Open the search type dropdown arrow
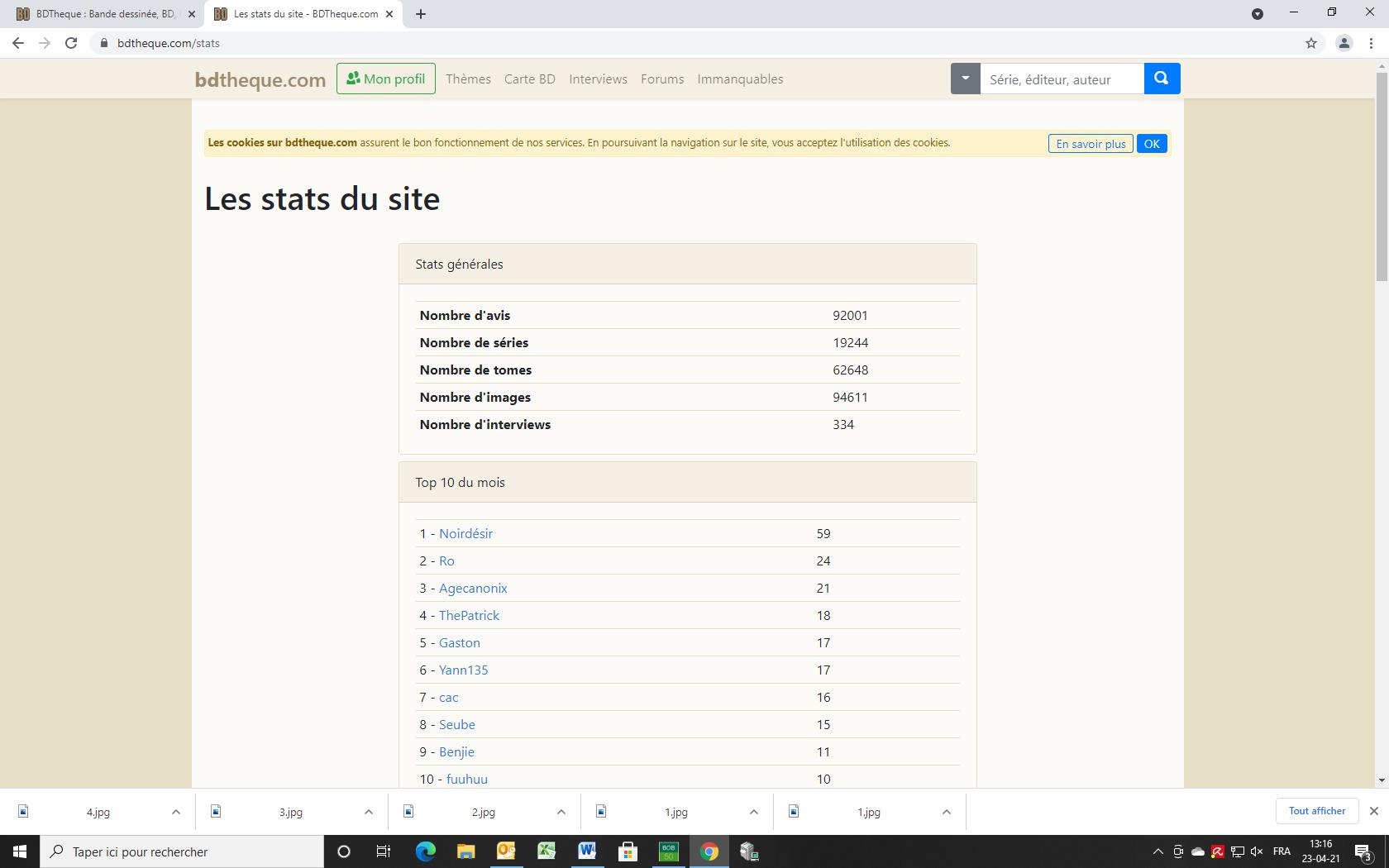This screenshot has width=1389, height=868. [x=965, y=79]
